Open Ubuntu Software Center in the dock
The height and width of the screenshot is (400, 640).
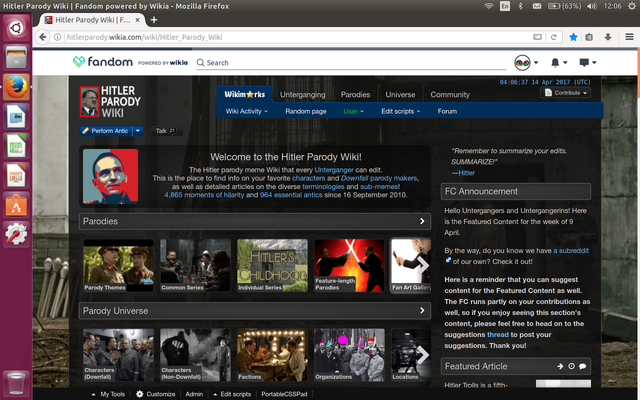[16, 205]
